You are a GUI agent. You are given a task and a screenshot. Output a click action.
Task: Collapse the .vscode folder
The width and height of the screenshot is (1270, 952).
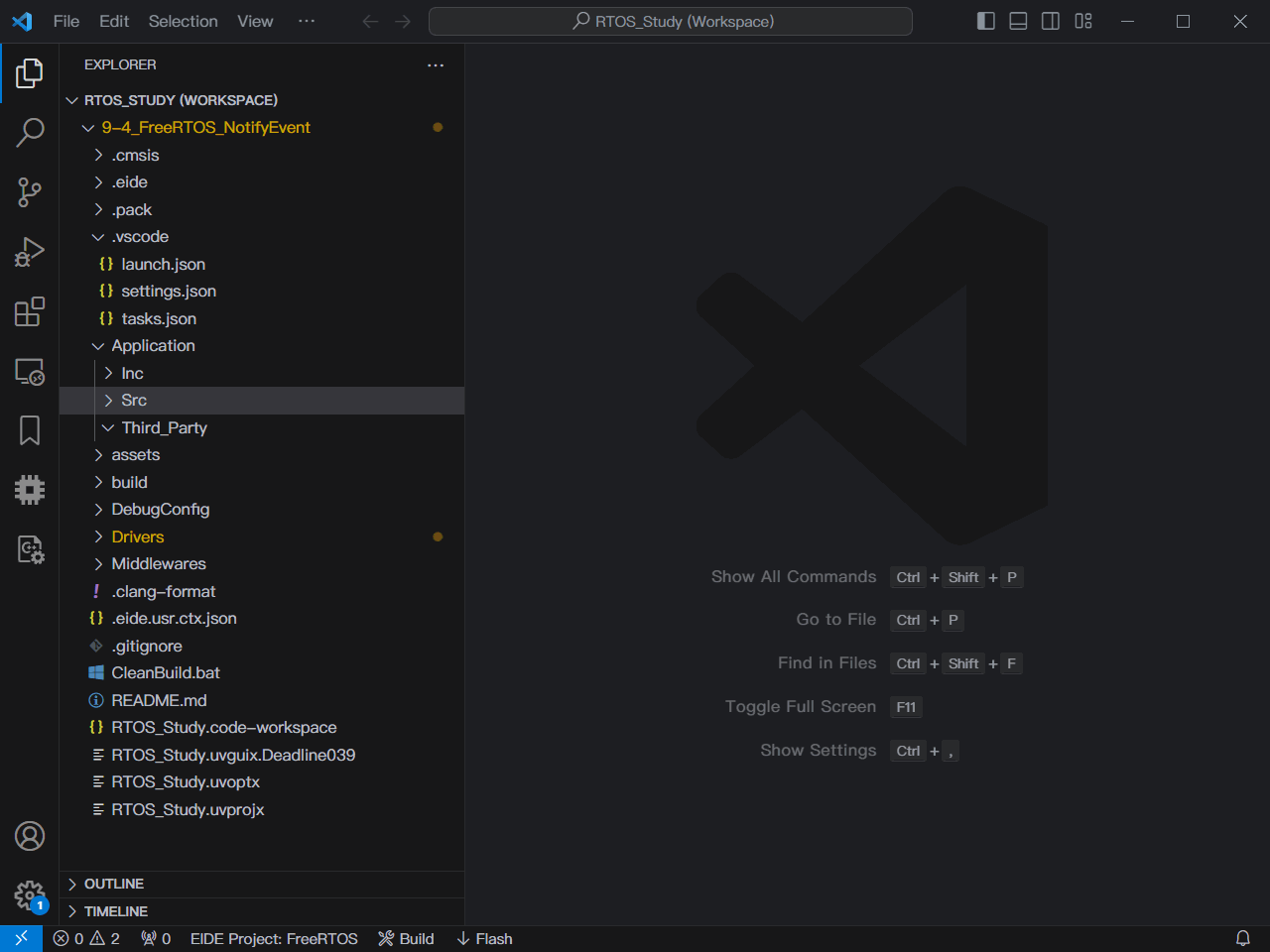[x=140, y=237]
